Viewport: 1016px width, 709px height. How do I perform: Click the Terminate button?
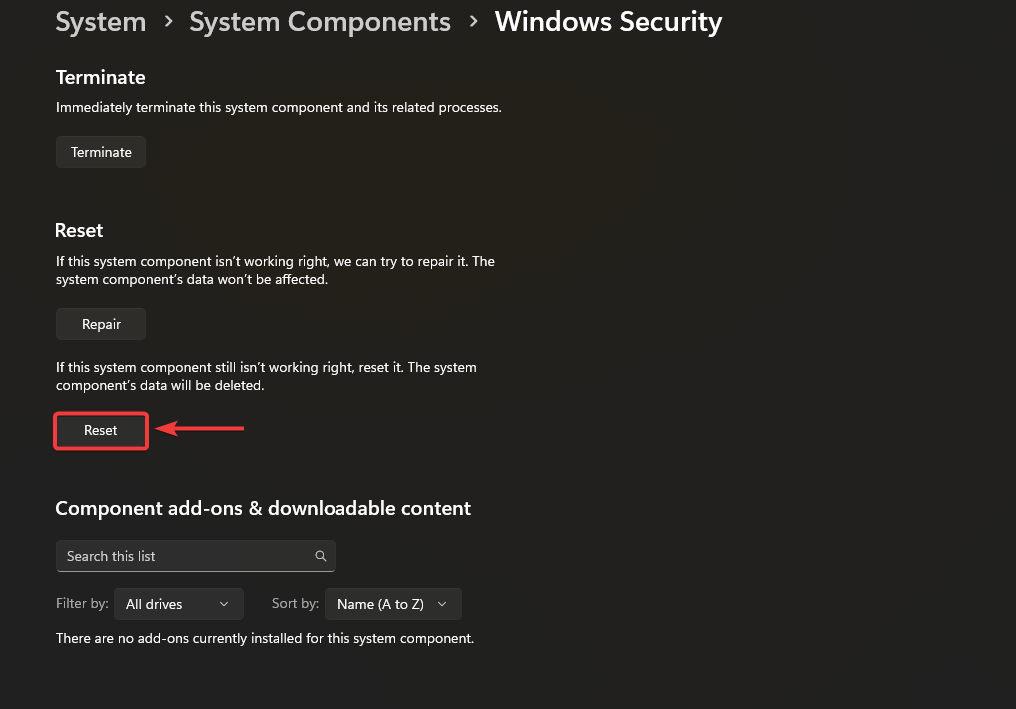(101, 152)
